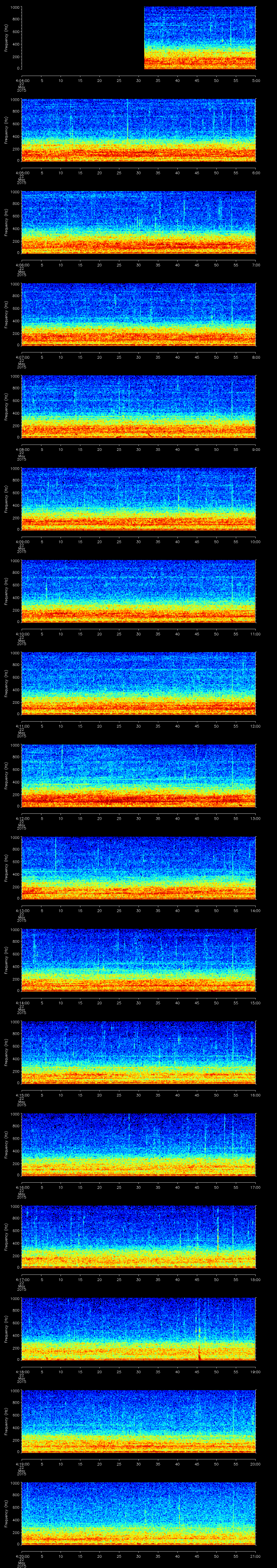This screenshot has width=277, height=1568.
Task: Click the '9:00' end time label
Action: click(x=256, y=449)
